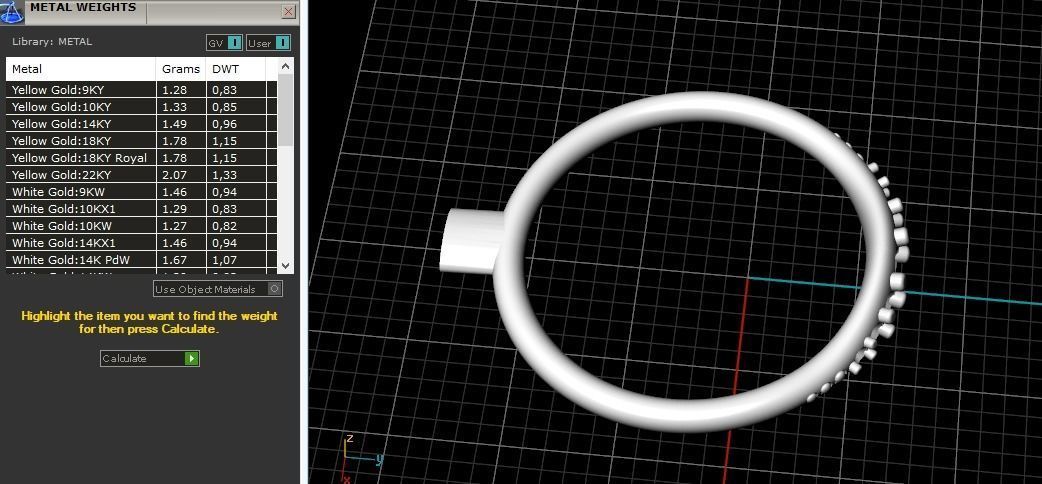Click the 1.28 grams value
Viewport: 1042px width, 484px height.
tap(175, 90)
